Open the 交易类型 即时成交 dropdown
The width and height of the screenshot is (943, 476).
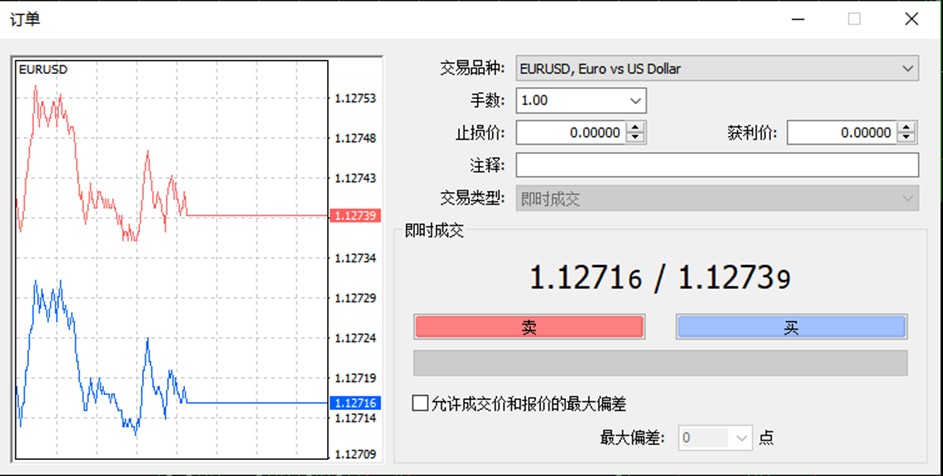(716, 198)
